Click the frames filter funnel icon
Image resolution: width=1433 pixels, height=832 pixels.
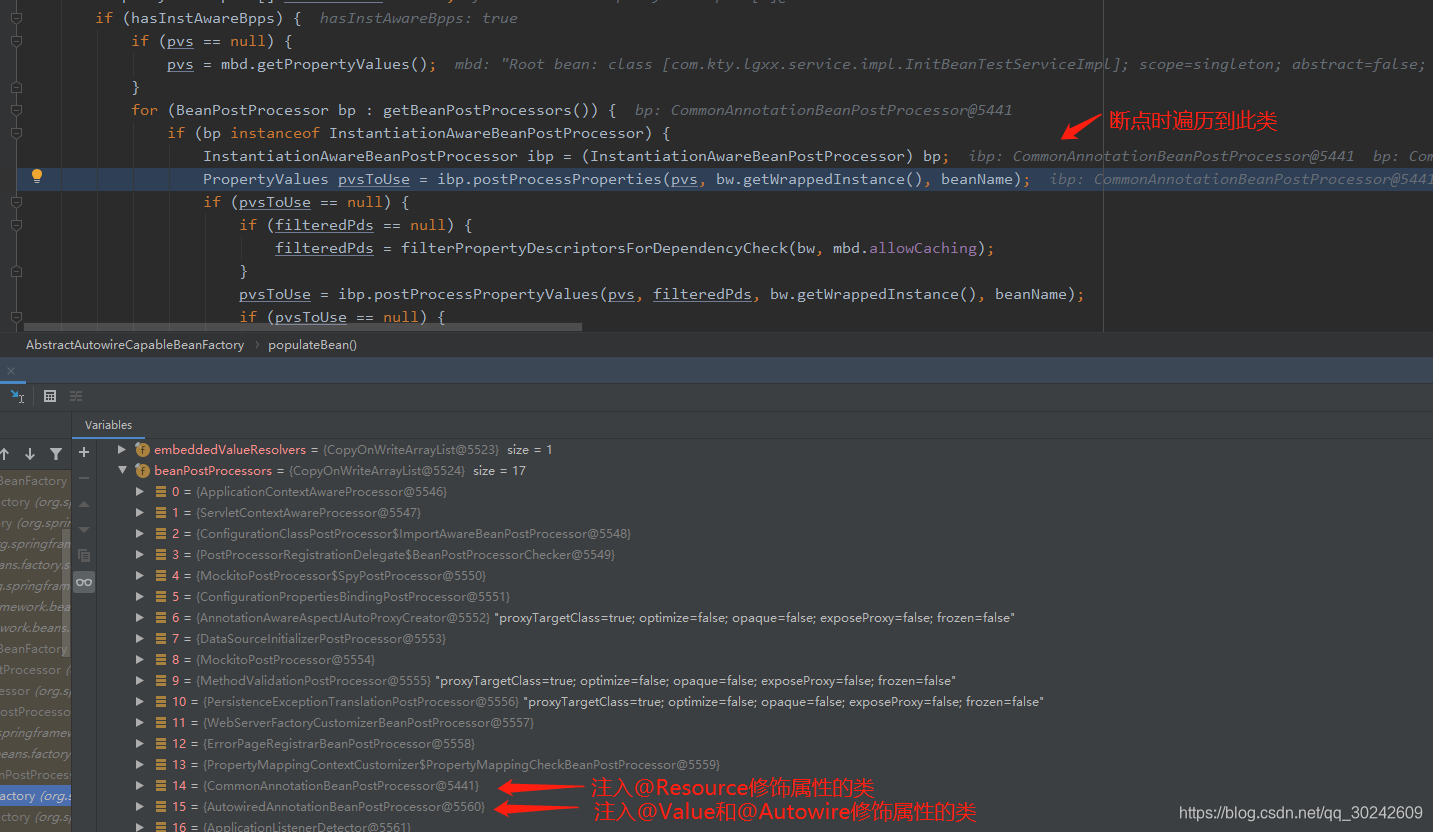pyautogui.click(x=56, y=454)
